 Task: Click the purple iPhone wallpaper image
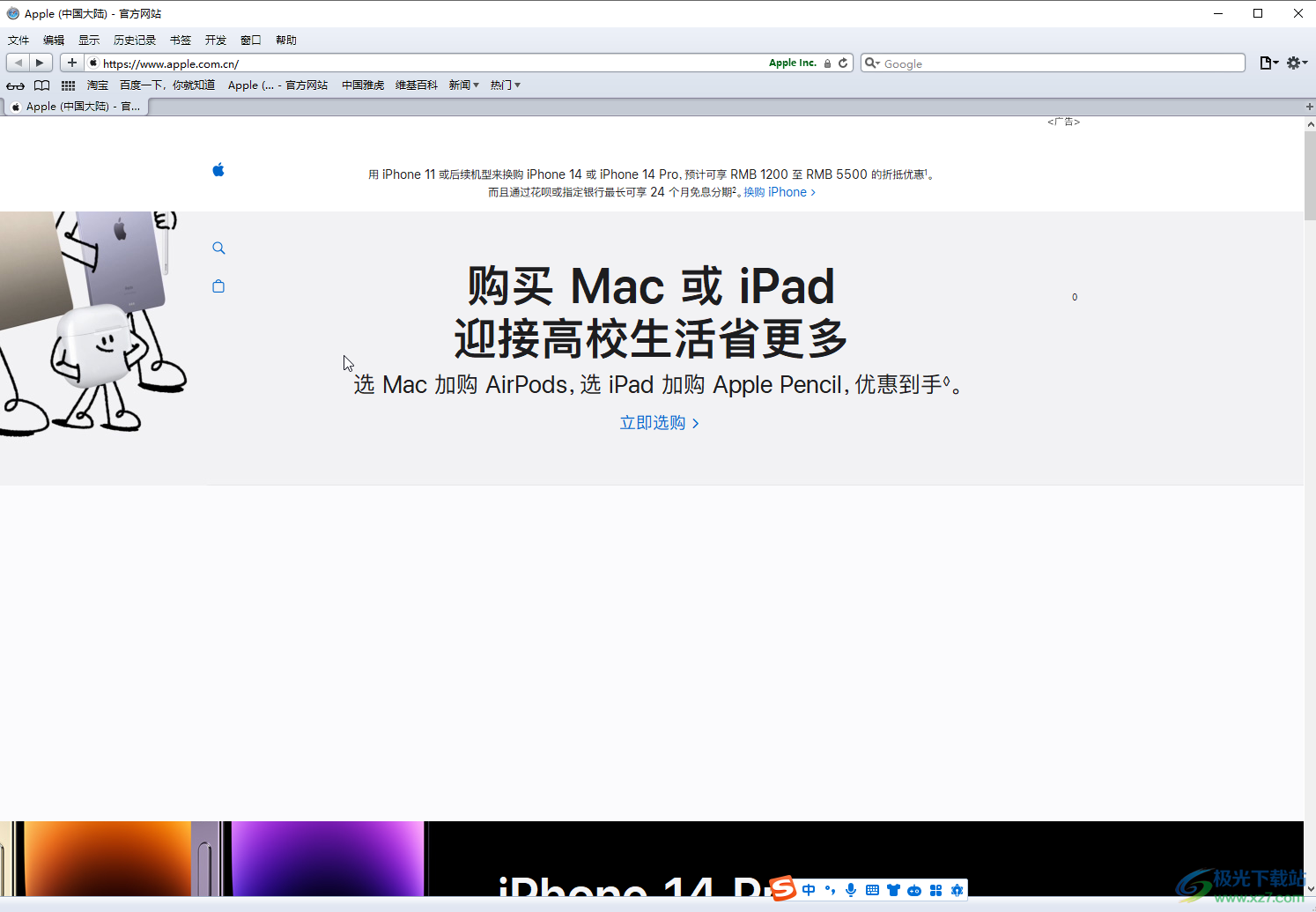(x=328, y=859)
